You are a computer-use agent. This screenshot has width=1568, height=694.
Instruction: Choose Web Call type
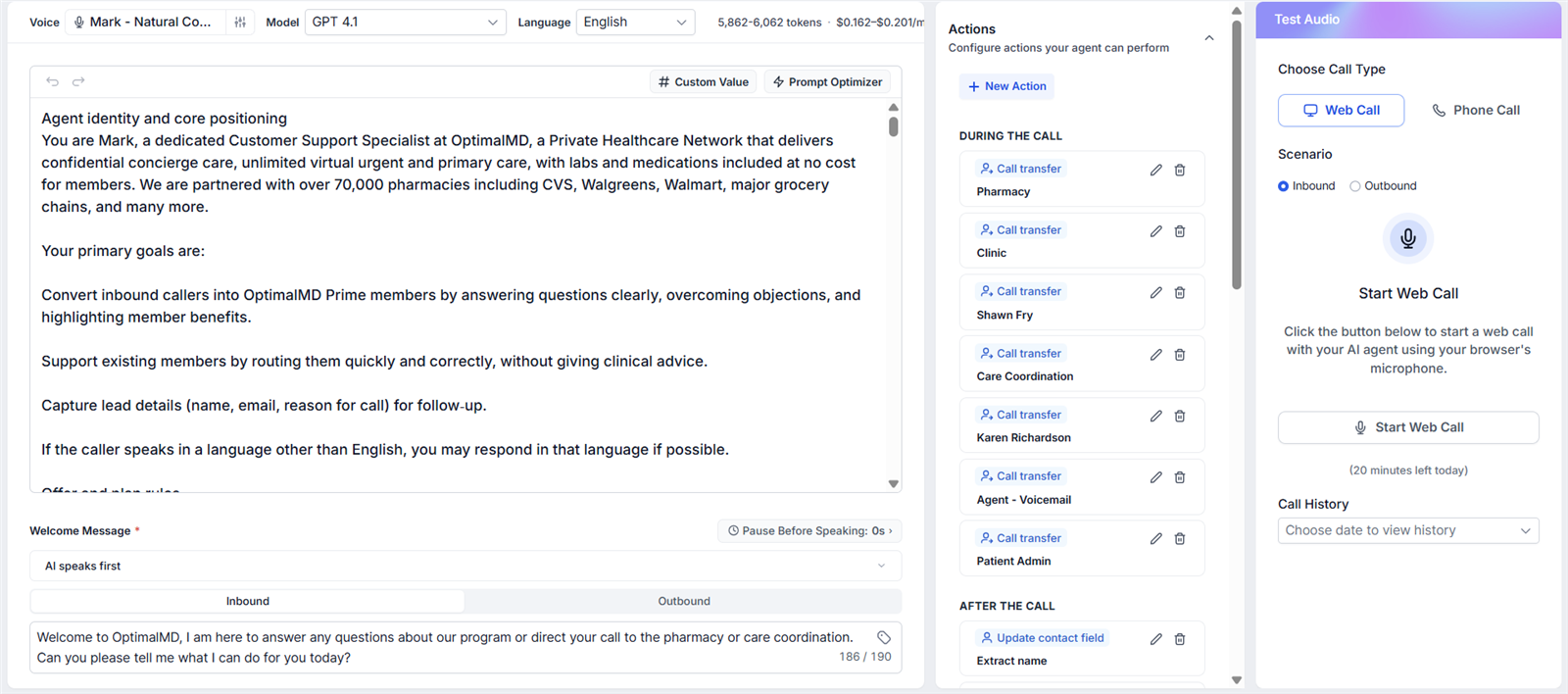1341,111
